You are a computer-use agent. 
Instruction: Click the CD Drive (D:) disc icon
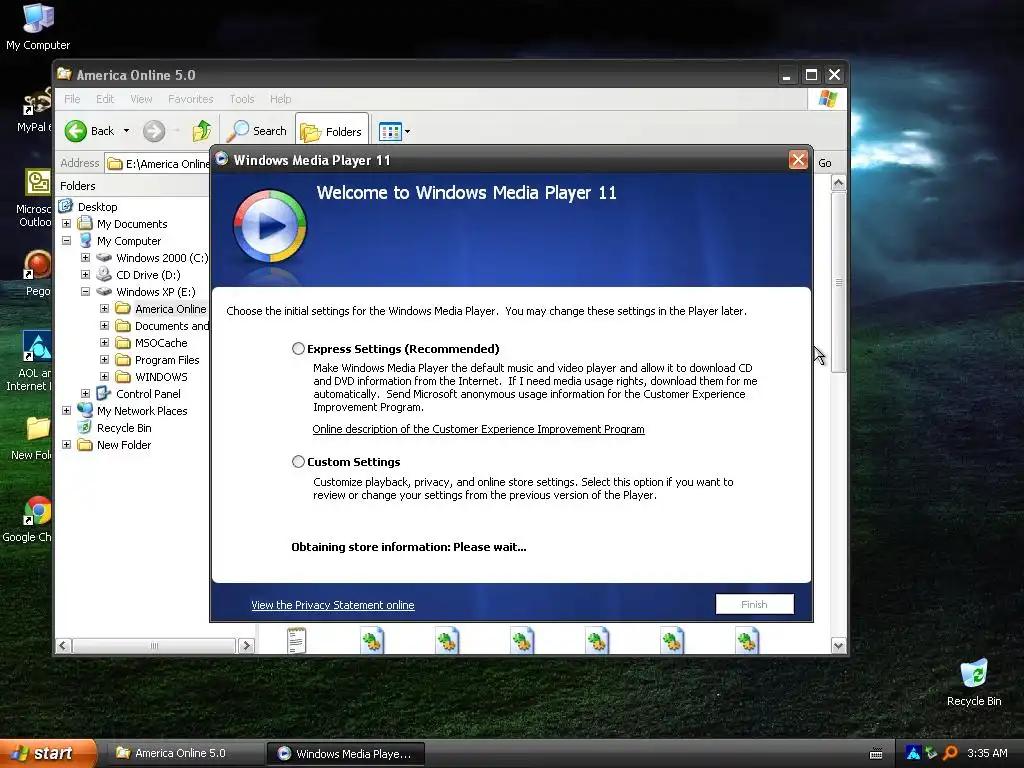pyautogui.click(x=104, y=274)
